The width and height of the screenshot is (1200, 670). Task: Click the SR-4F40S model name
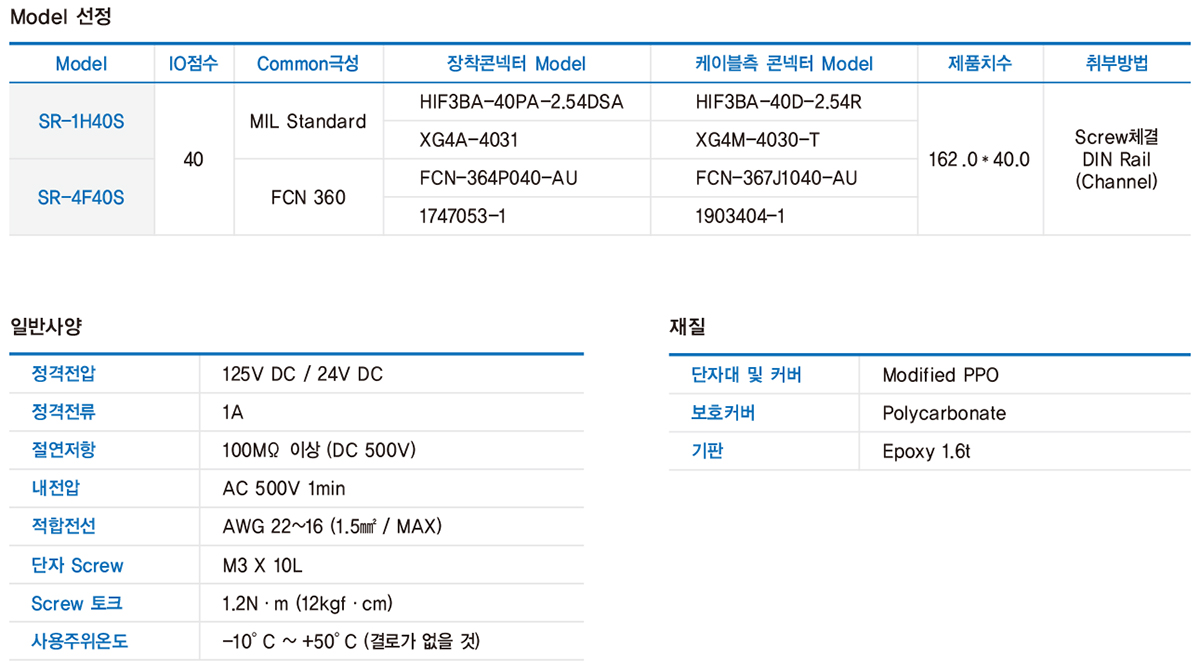point(81,197)
